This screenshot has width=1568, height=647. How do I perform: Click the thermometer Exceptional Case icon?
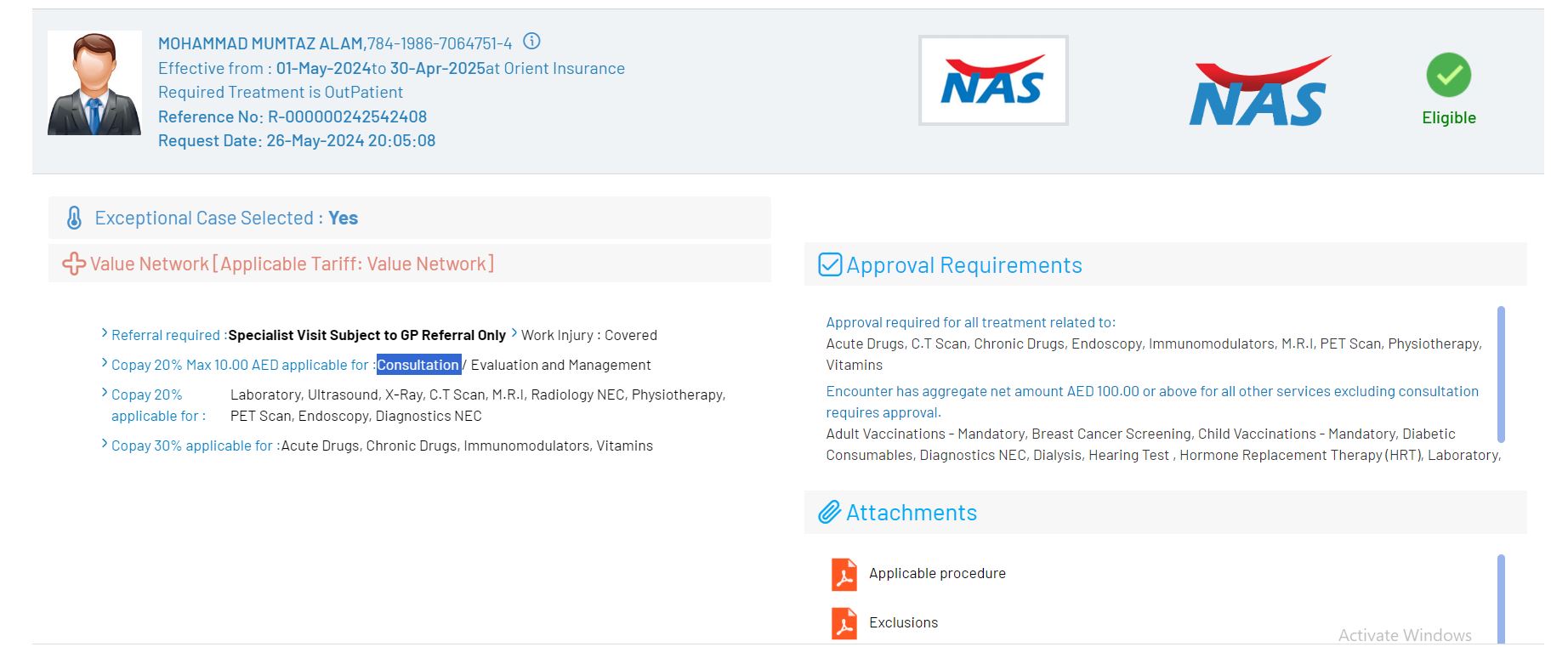click(74, 219)
